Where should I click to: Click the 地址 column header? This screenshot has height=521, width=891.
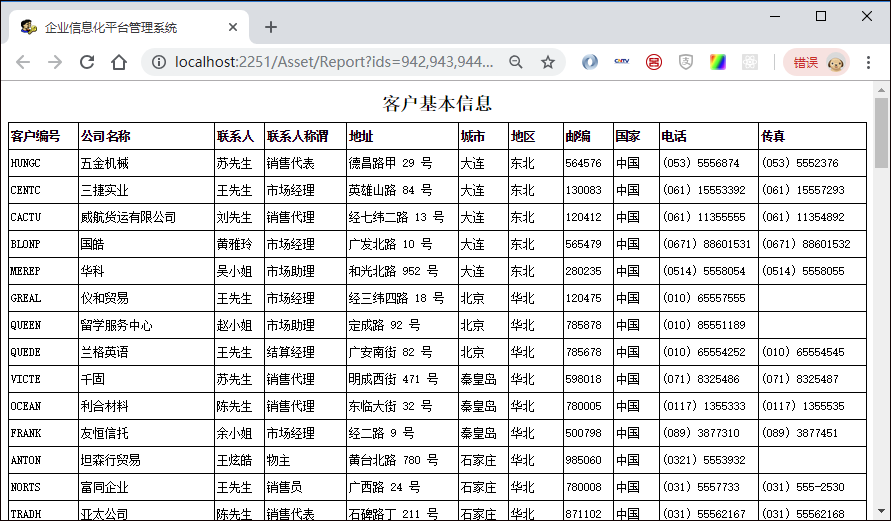361,136
